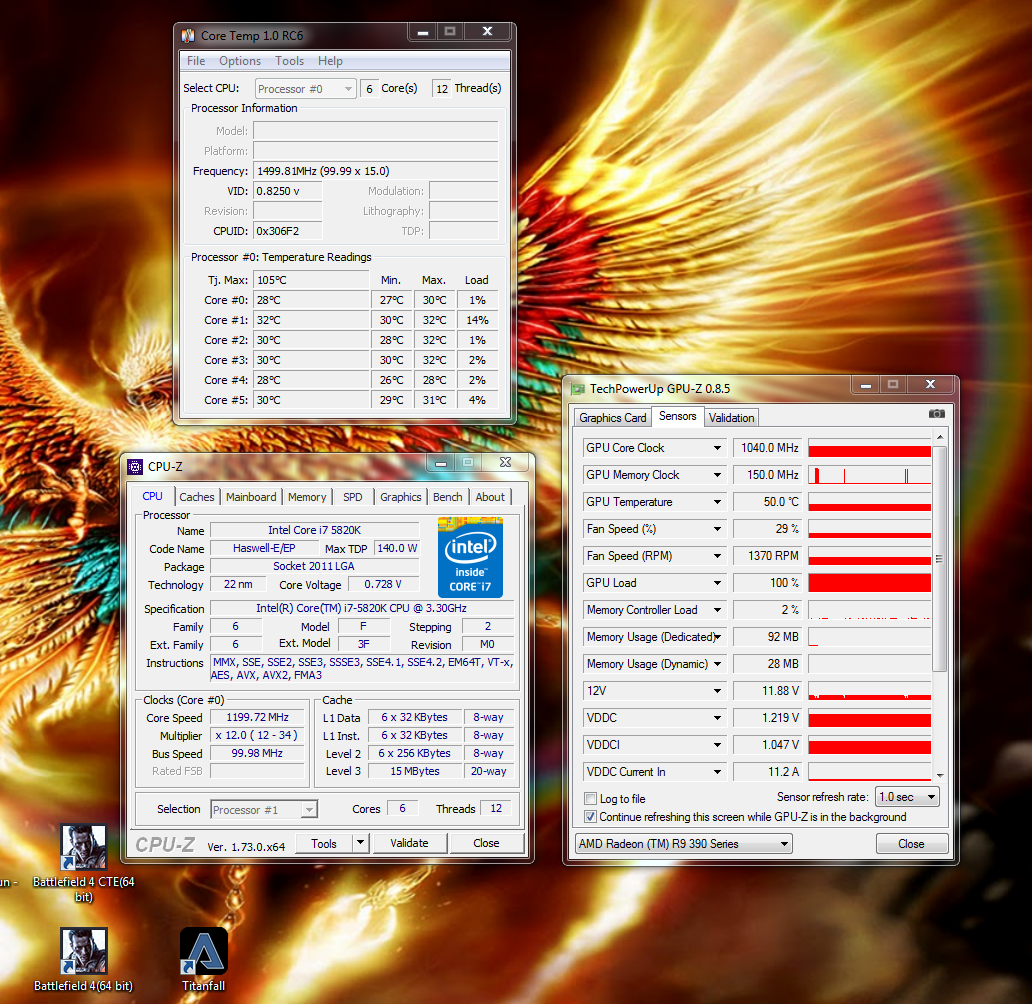Open the Fan Speed (%) sensor dropdown
This screenshot has width=1032, height=1004.
[x=717, y=529]
